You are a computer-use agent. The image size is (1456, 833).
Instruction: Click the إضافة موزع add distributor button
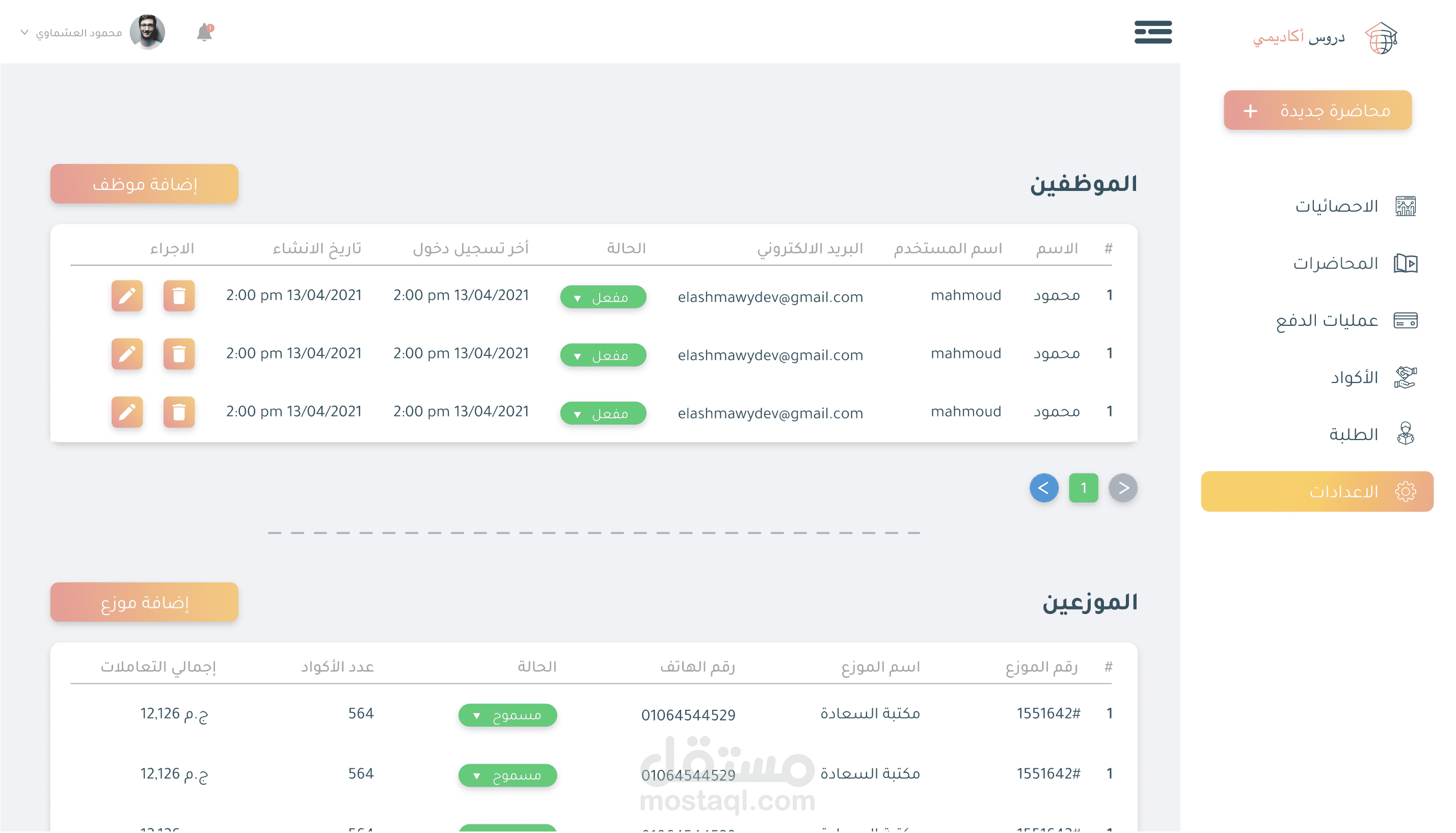(x=144, y=602)
